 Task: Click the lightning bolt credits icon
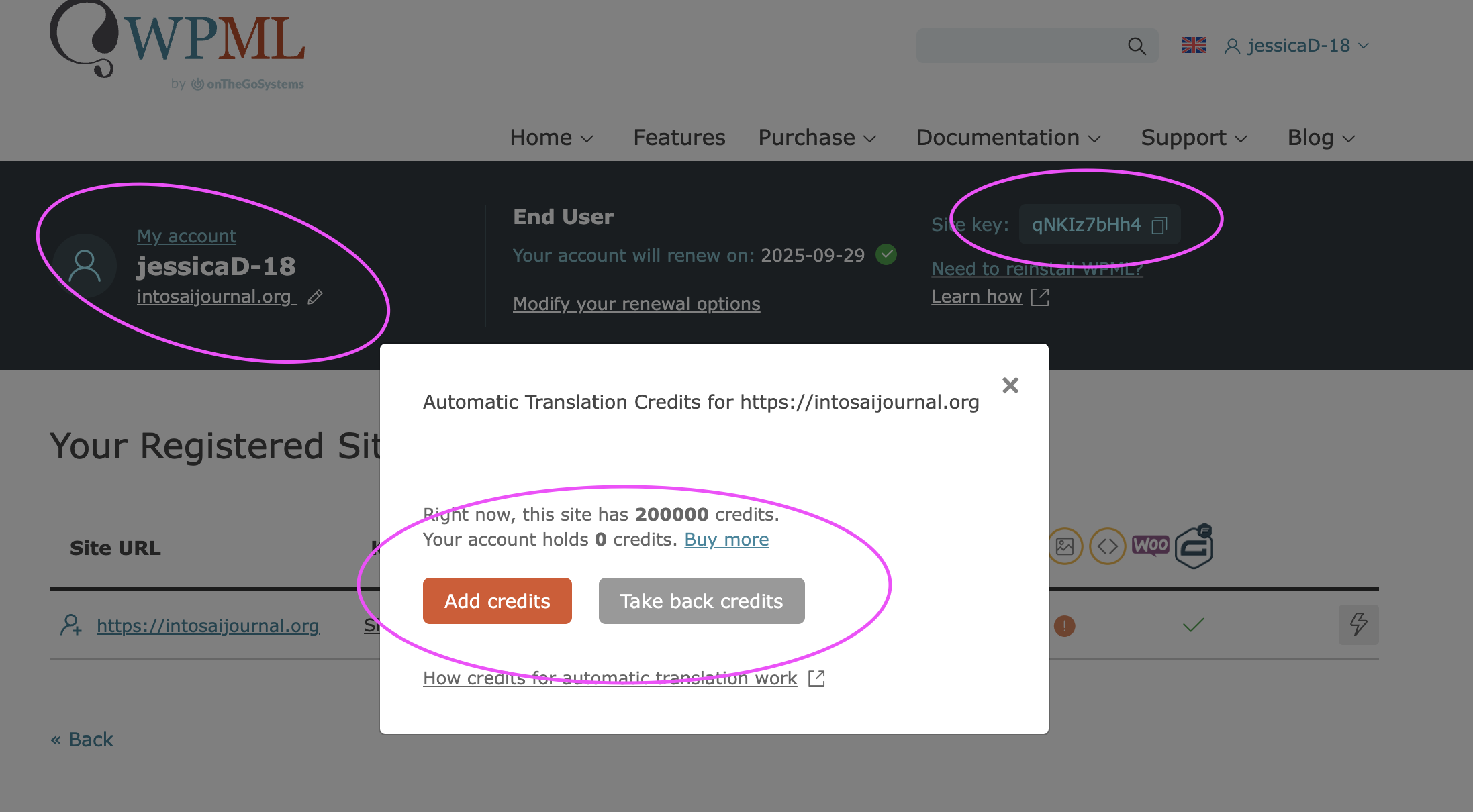pos(1358,624)
